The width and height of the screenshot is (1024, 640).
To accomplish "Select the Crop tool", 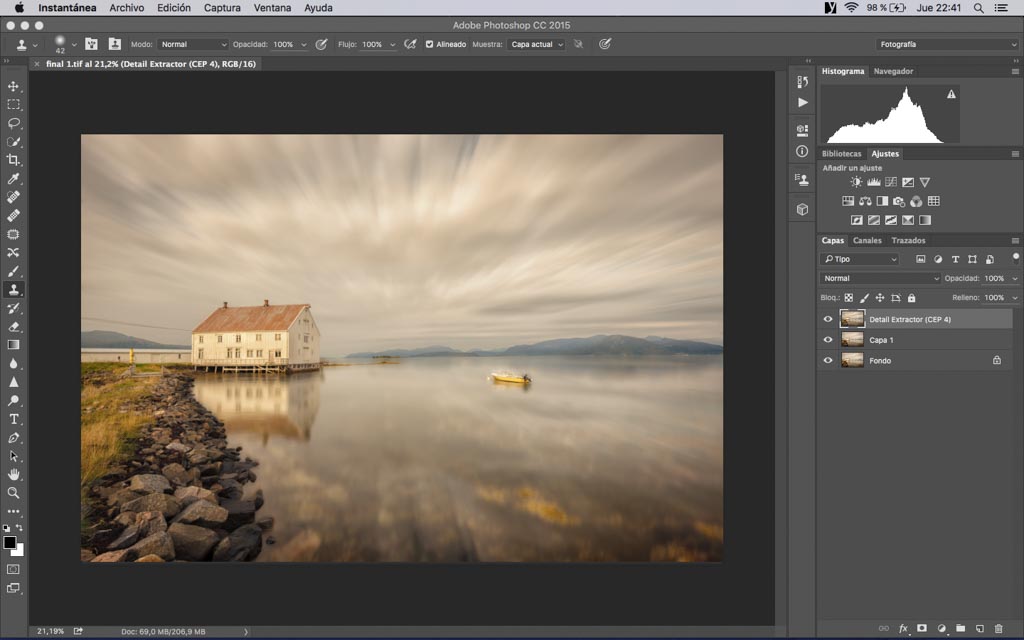I will point(13,160).
